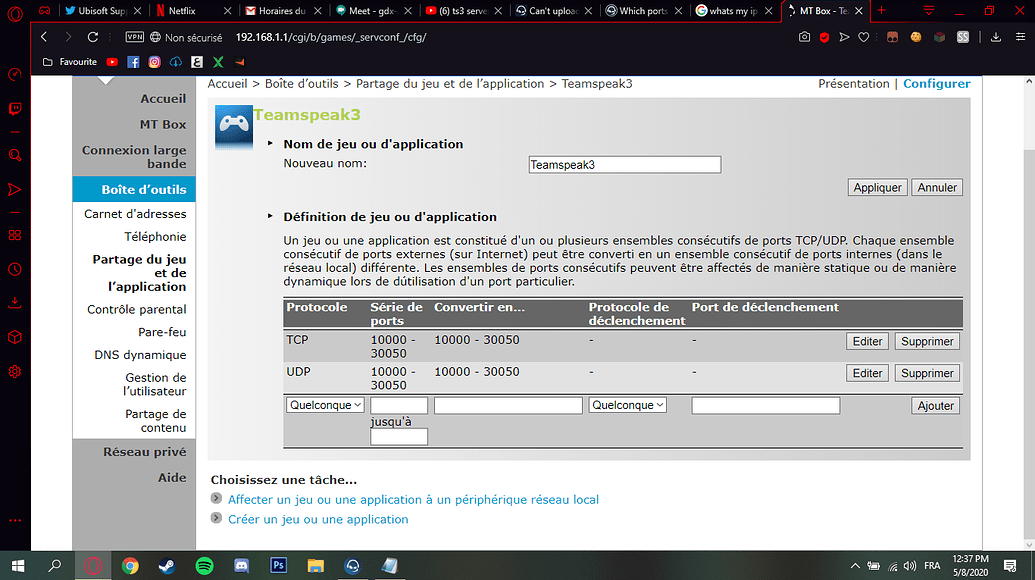Open Instagram bookmark icon
Image resolution: width=1035 pixels, height=580 pixels.
click(154, 62)
